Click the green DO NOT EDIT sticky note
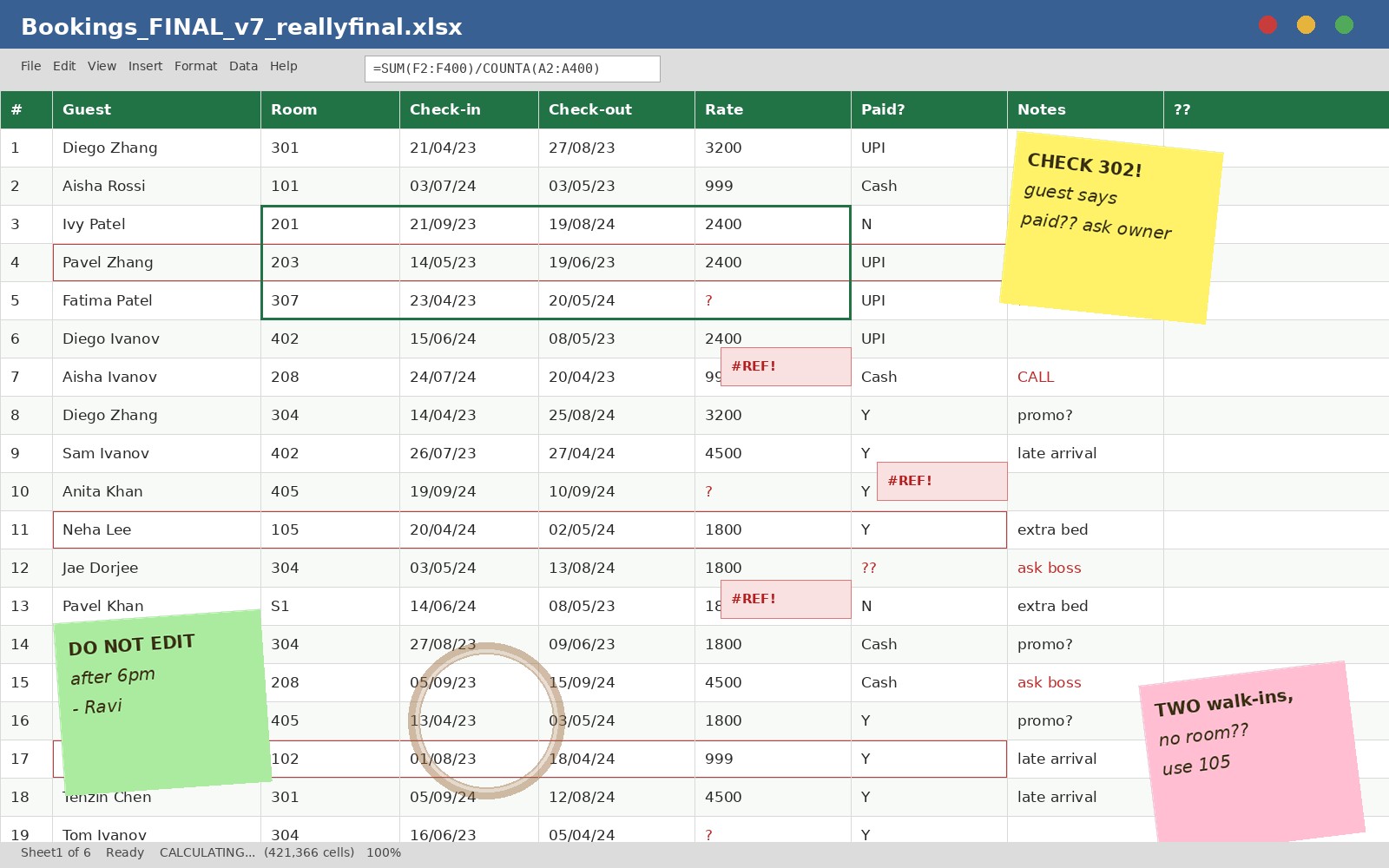Screen dimensions: 1389x868 point(163,702)
